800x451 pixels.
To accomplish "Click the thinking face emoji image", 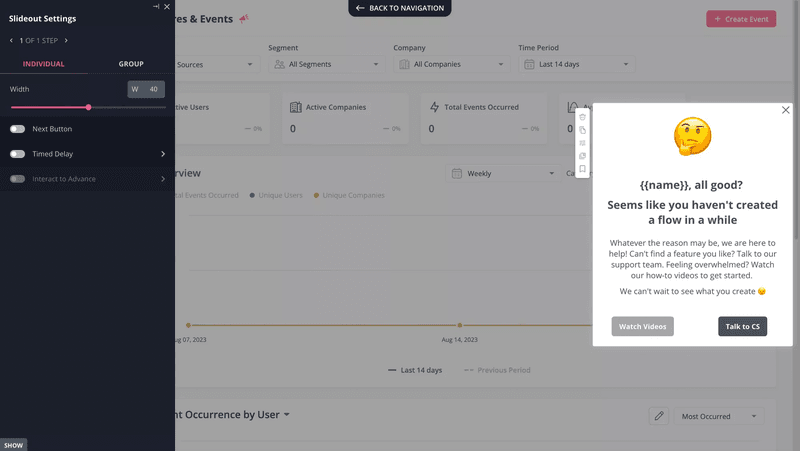I will [x=692, y=136].
